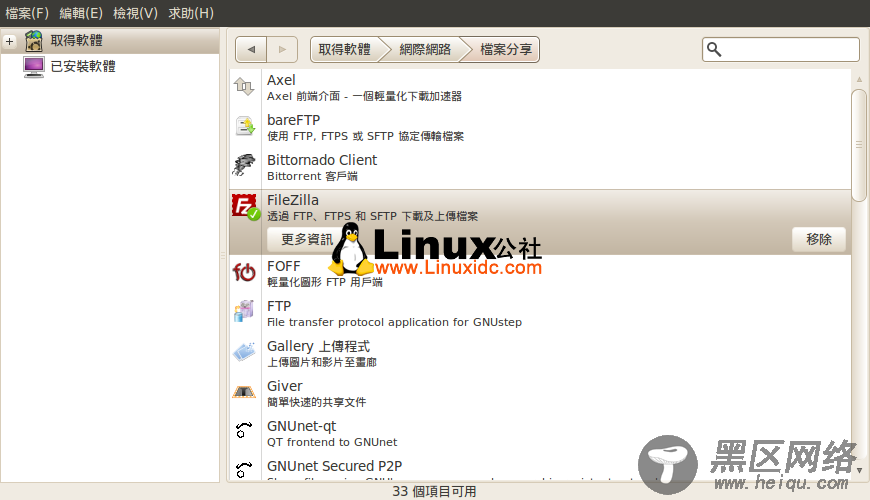Select the GNUnet-qt list entry
870x500 pixels.
pos(540,433)
